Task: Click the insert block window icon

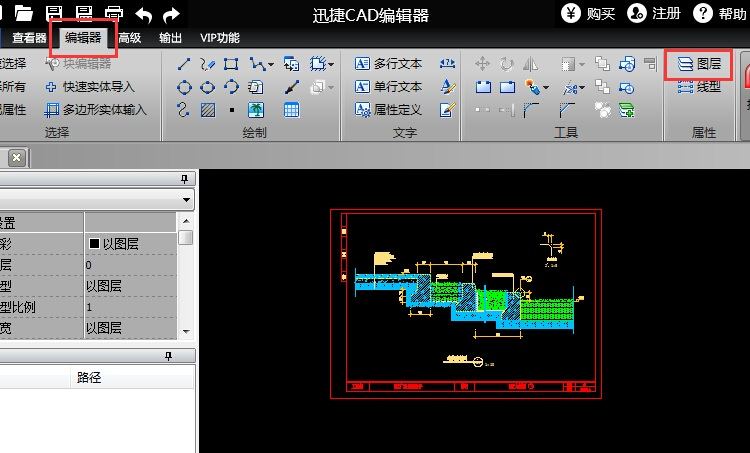Action: 291,64
